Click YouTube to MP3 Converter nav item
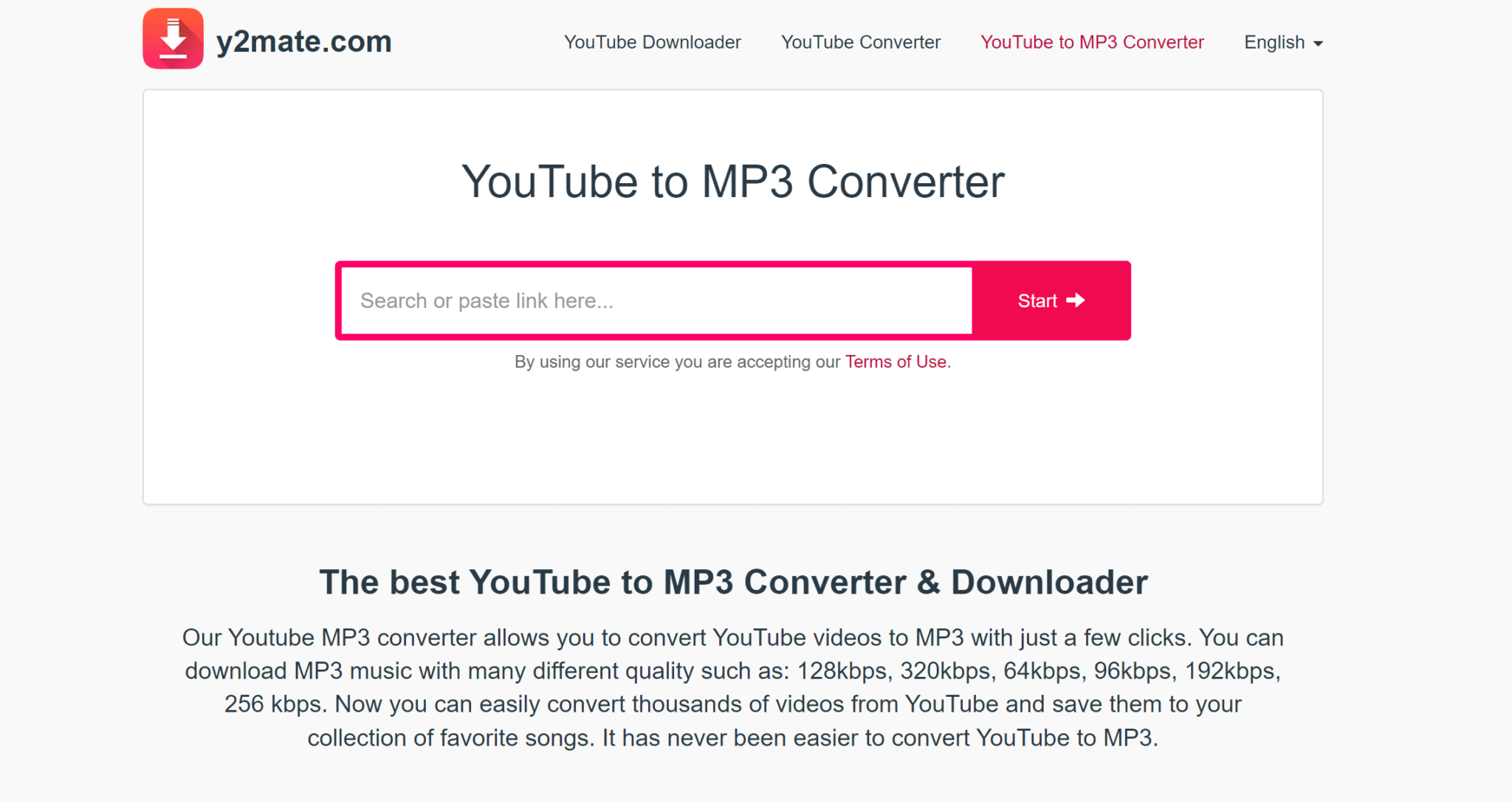Image resolution: width=1512 pixels, height=801 pixels. tap(1091, 41)
